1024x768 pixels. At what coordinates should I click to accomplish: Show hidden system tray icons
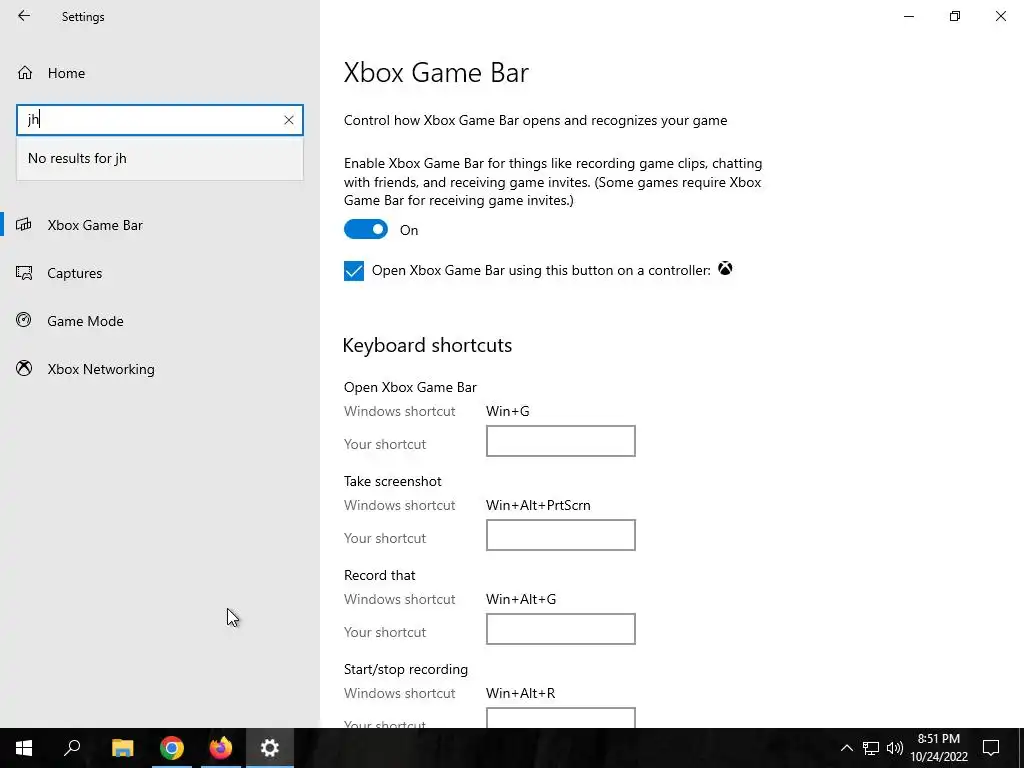pyautogui.click(x=846, y=748)
